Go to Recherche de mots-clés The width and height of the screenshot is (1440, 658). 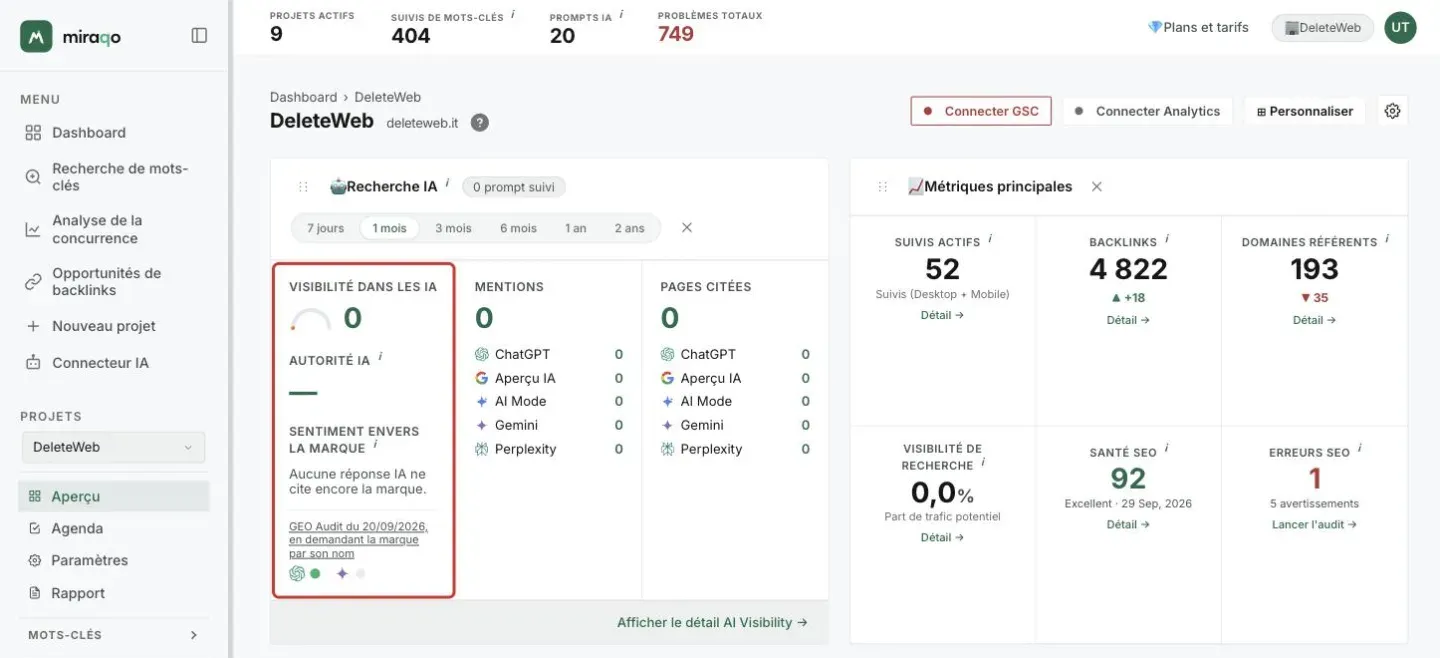click(115, 177)
